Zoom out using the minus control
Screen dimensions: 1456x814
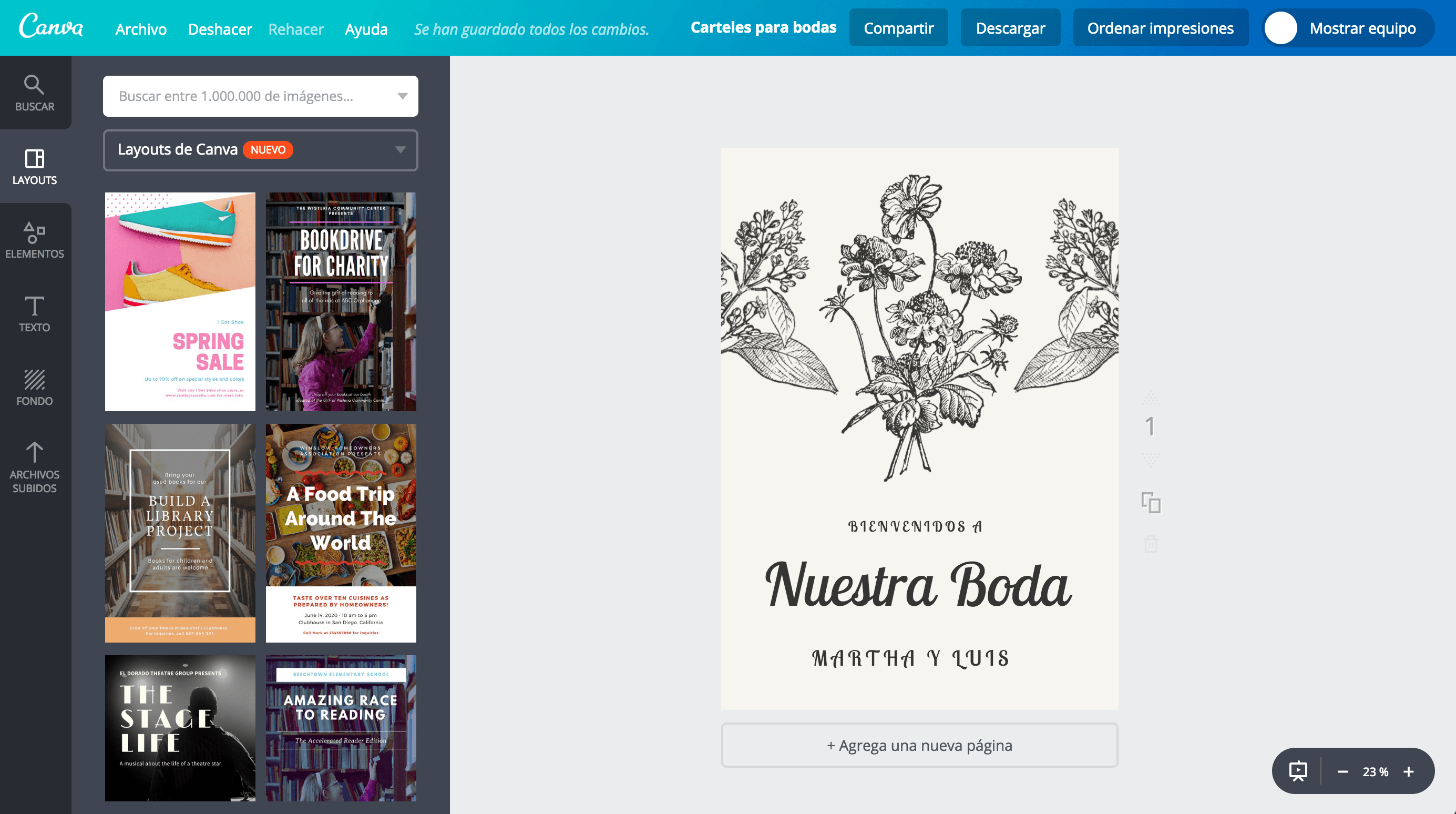(x=1344, y=771)
